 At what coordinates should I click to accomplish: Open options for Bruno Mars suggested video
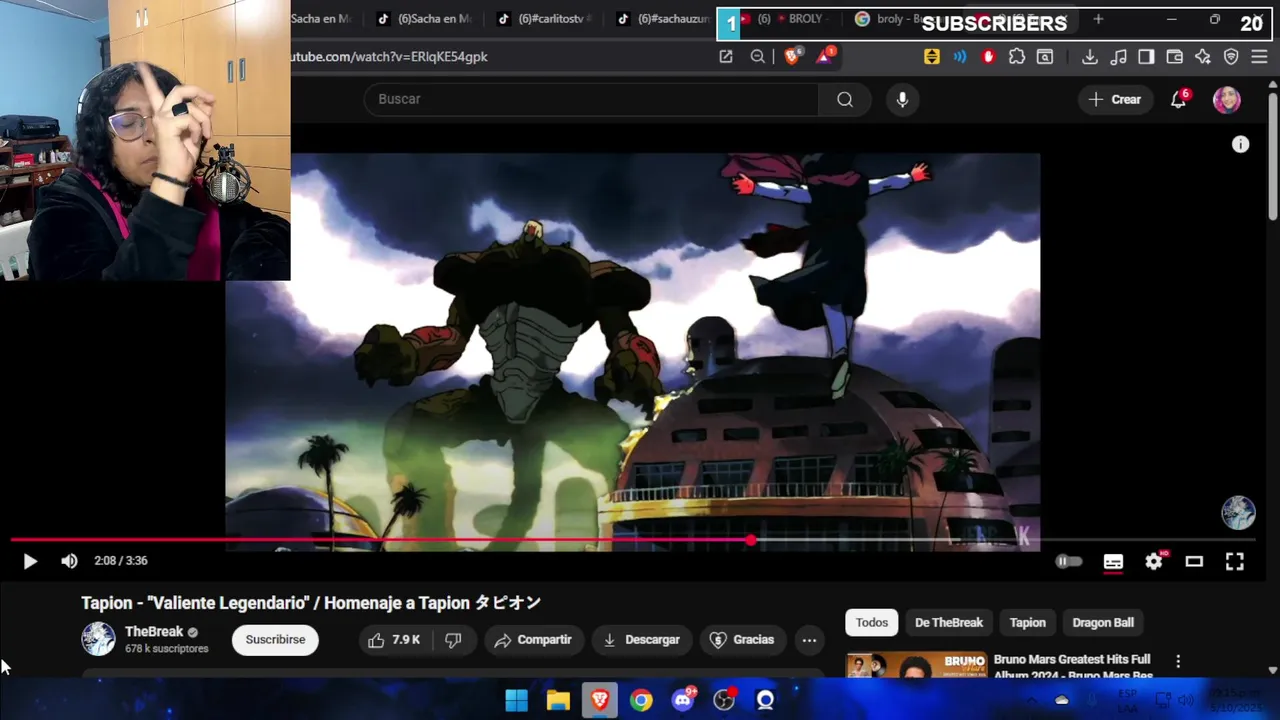[x=1178, y=661]
